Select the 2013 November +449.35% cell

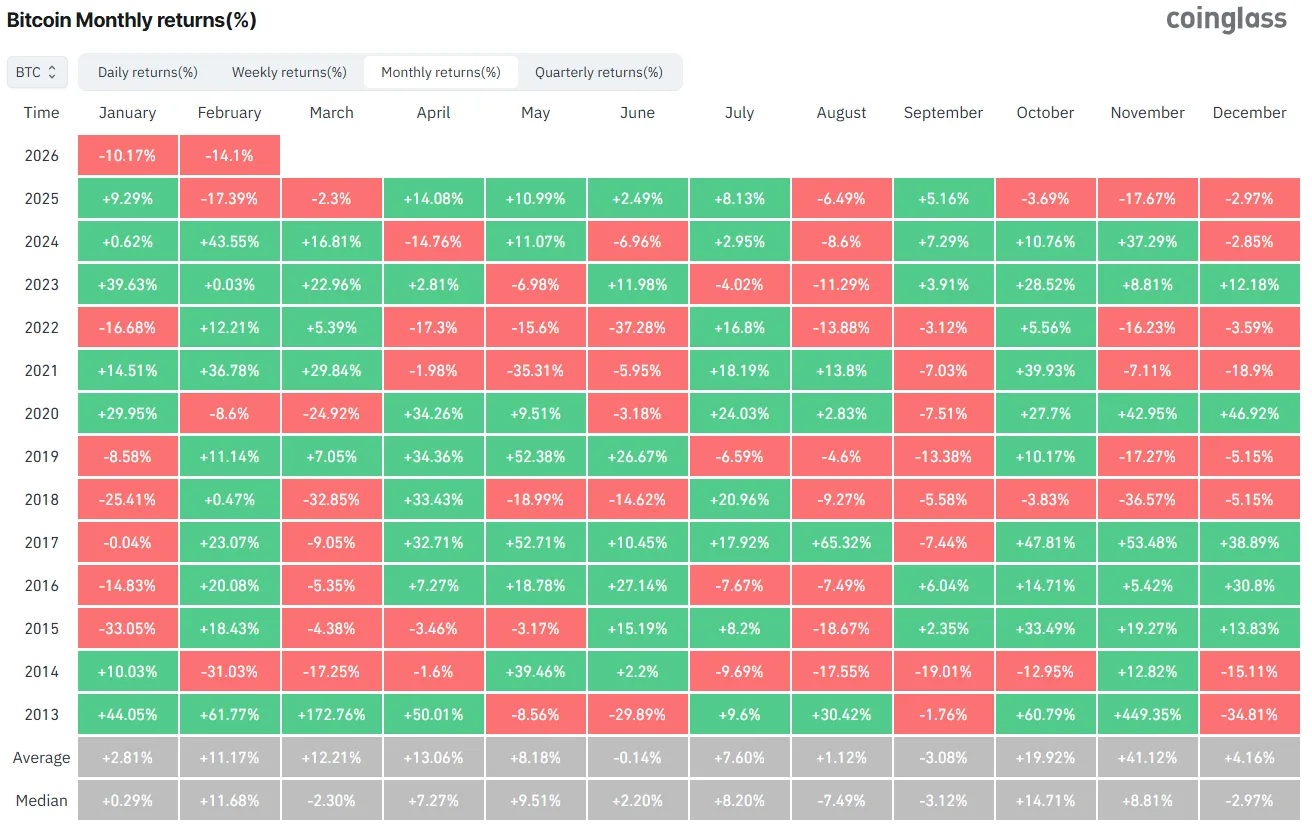pos(1147,715)
